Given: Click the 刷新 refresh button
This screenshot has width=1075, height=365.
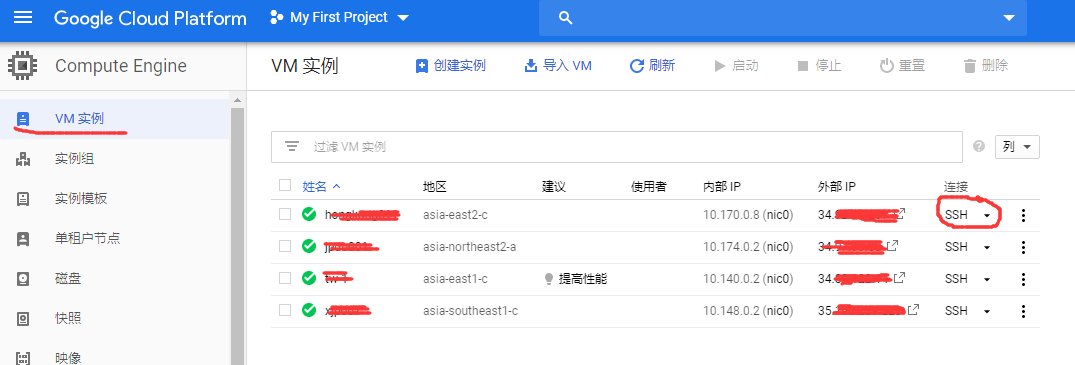Looking at the screenshot, I should (x=653, y=66).
